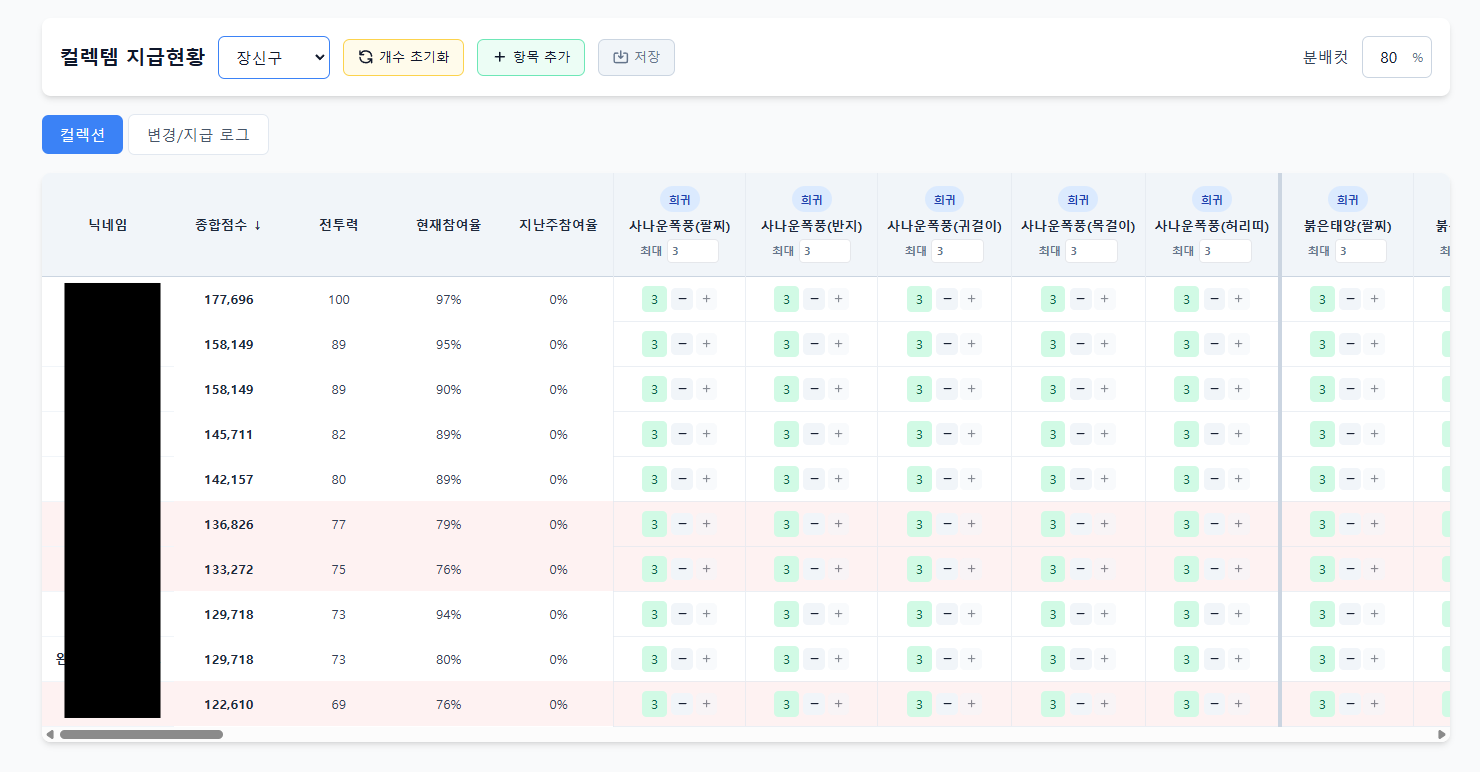Click plus for 사나운폭풍(귀걸이) in 177,696 row
This screenshot has height=772, width=1480.
coord(971,299)
